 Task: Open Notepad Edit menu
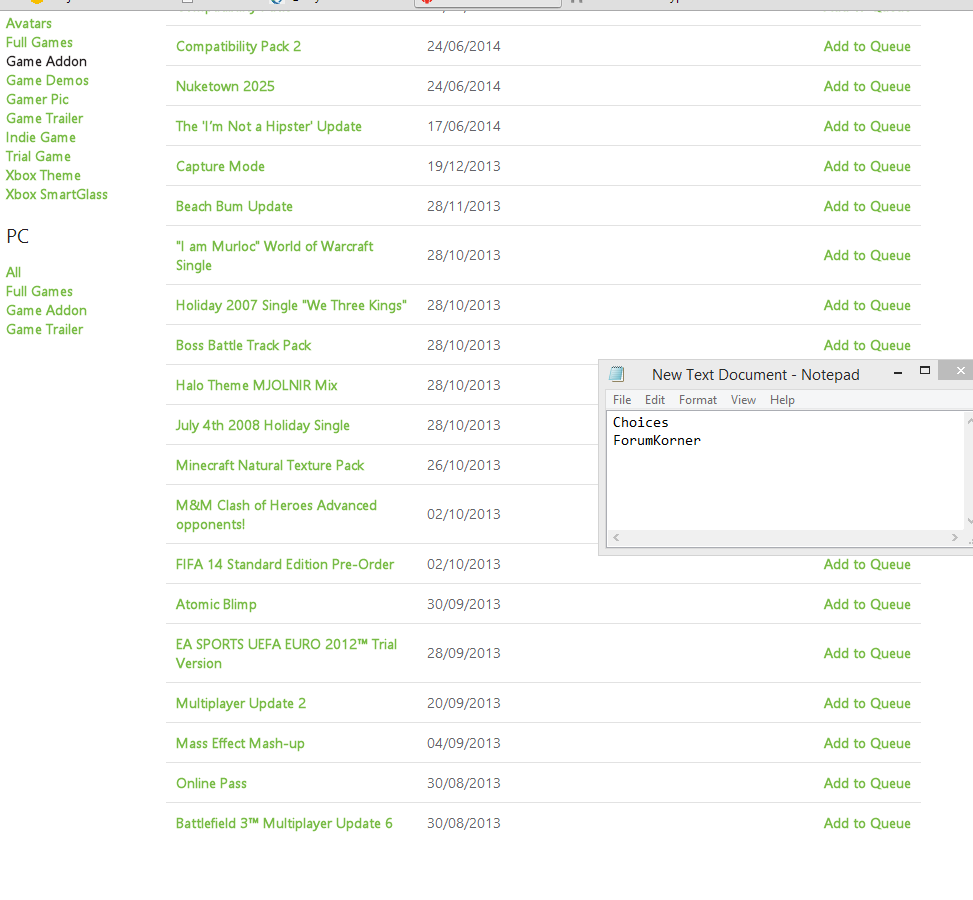point(655,400)
